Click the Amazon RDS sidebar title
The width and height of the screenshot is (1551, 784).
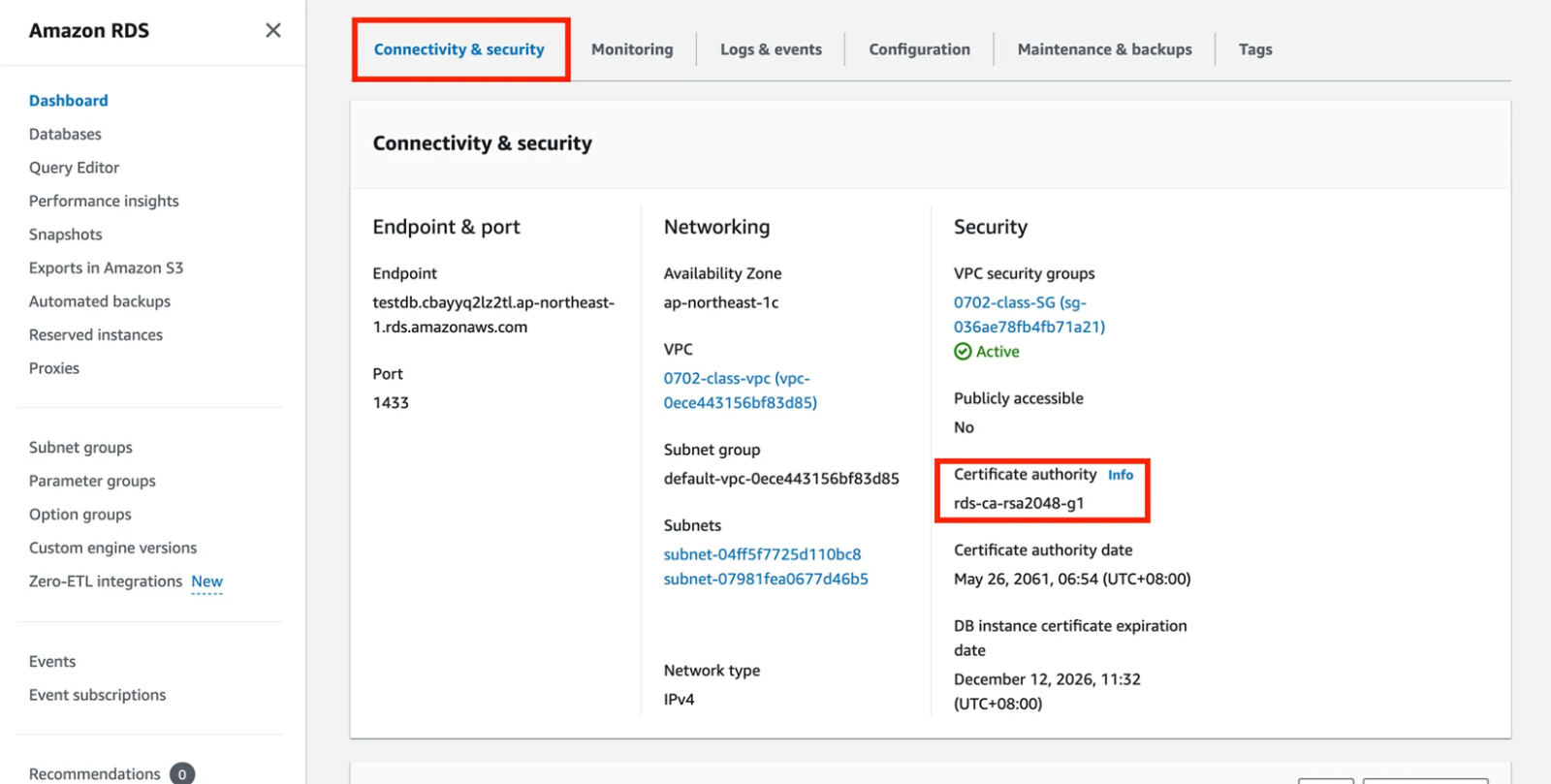coord(89,31)
